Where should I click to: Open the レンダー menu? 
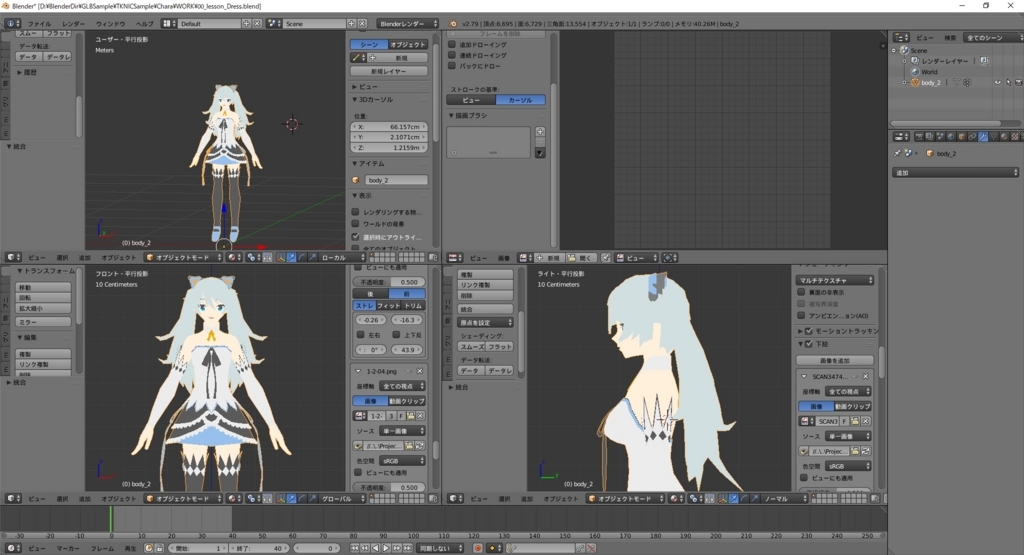(73, 24)
